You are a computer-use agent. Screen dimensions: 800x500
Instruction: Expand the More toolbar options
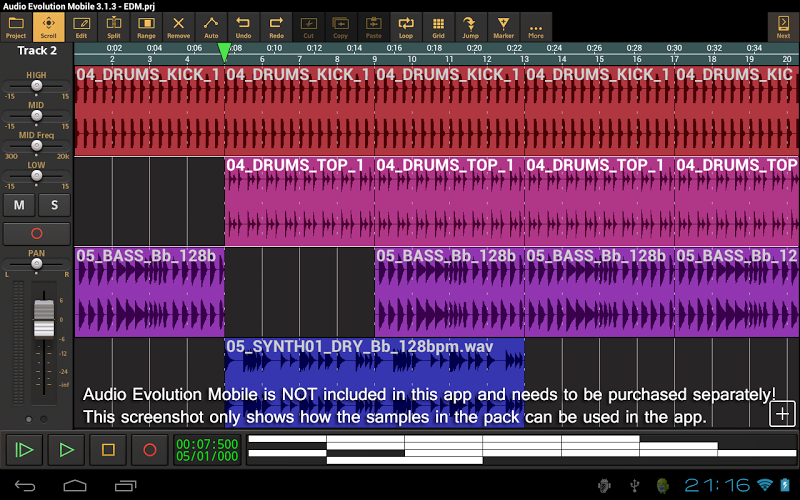[536, 26]
